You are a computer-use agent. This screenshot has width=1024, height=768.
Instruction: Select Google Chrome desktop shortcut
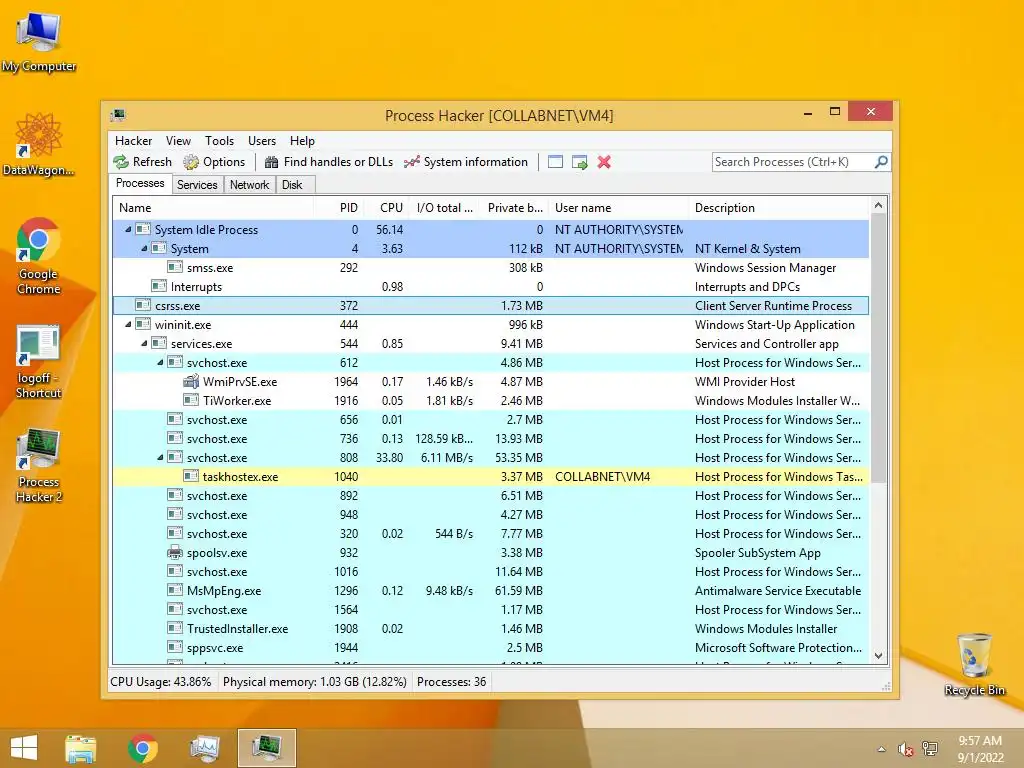39,257
